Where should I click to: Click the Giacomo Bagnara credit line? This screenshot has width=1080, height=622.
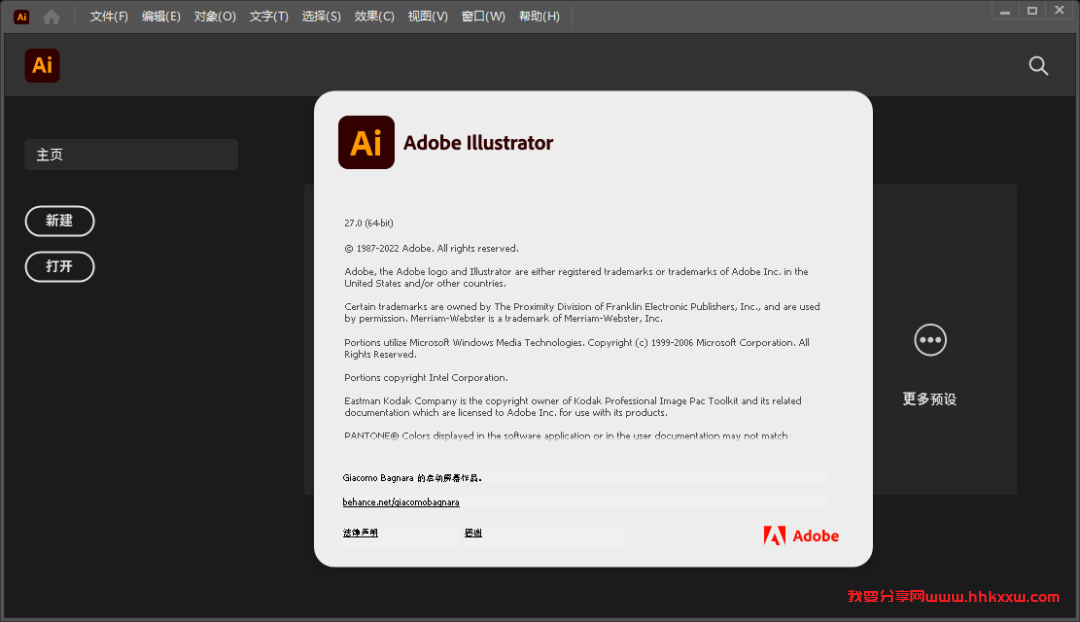tap(412, 477)
